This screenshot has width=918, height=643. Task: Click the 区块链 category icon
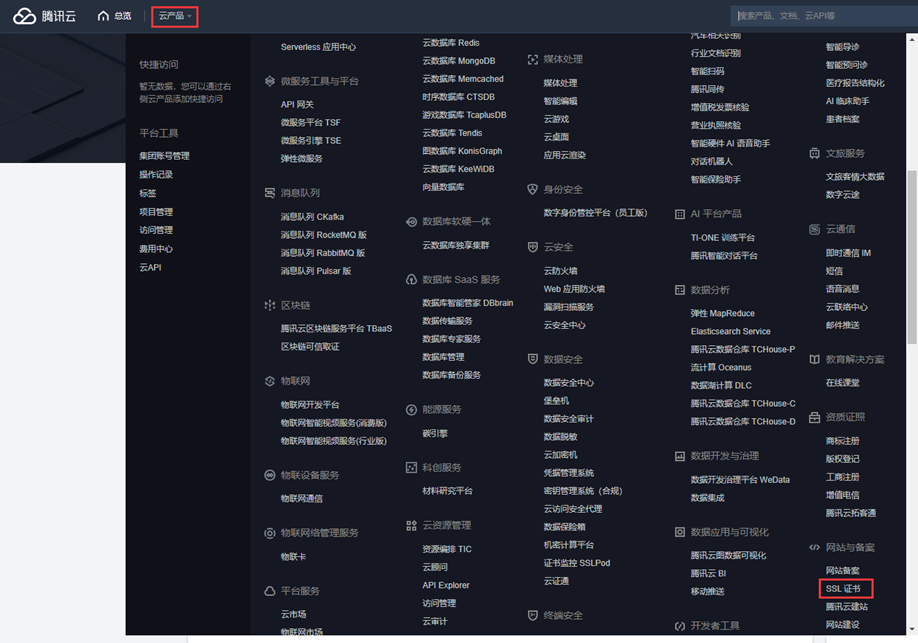(269, 305)
